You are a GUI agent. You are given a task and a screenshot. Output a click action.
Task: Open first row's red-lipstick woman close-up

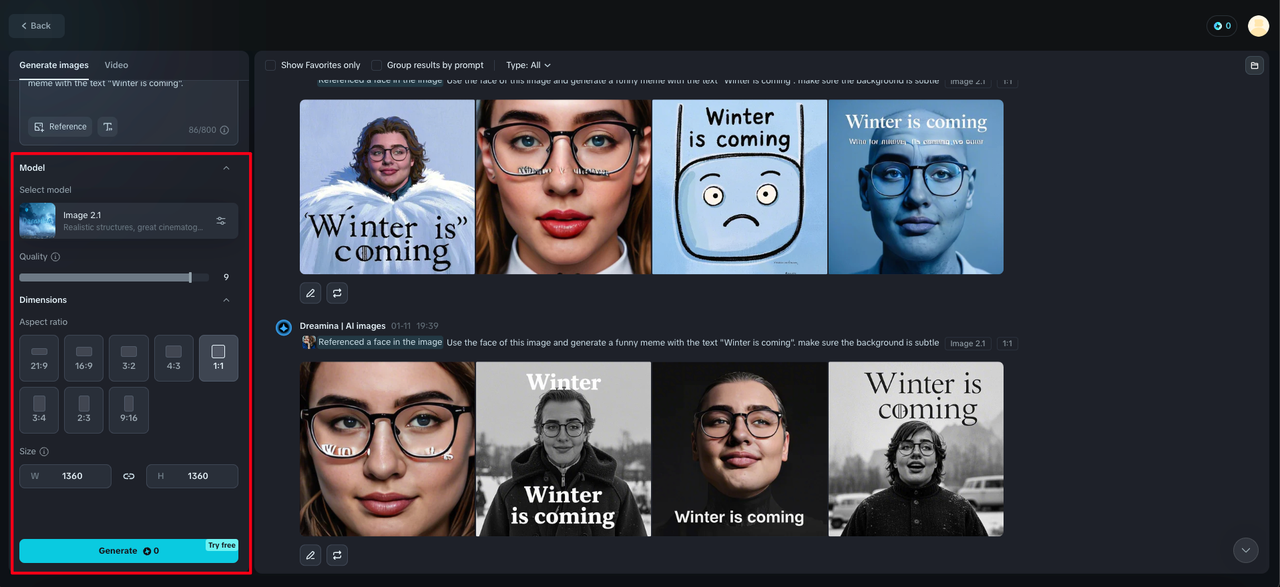tap(563, 186)
